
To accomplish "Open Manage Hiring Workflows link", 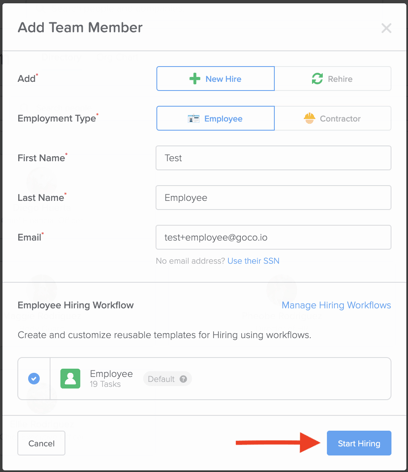I will tap(336, 305).
